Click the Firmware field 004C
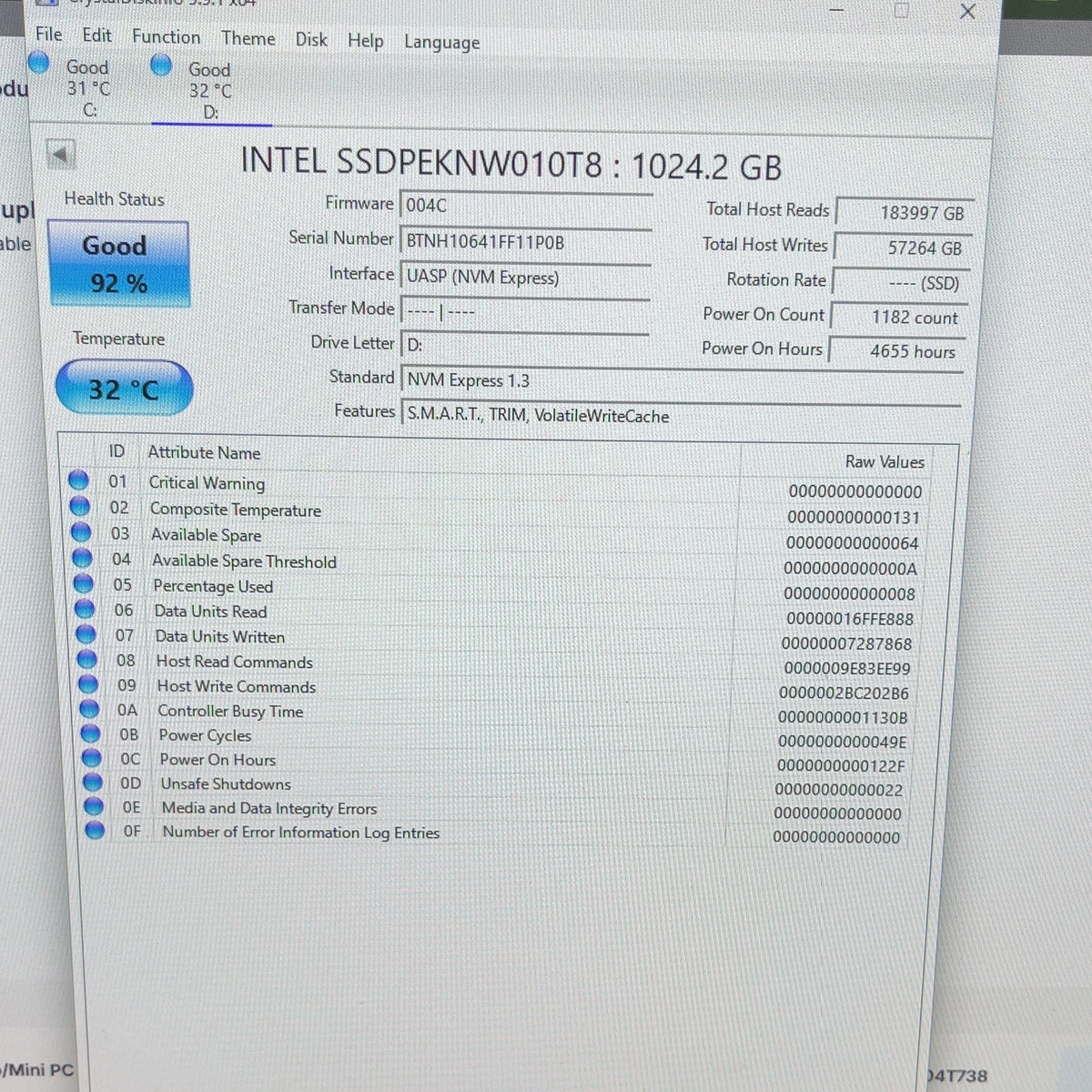This screenshot has width=1092, height=1092. (x=526, y=205)
